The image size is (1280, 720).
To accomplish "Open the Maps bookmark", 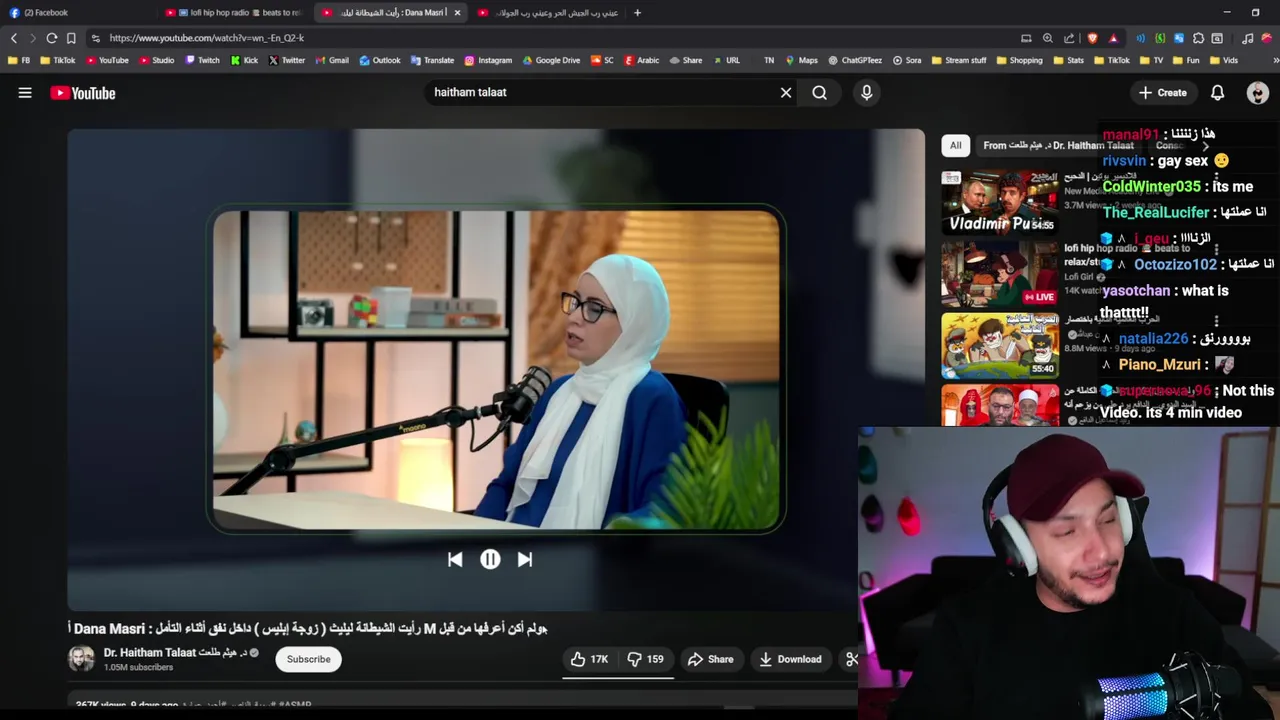I will click(x=801, y=60).
